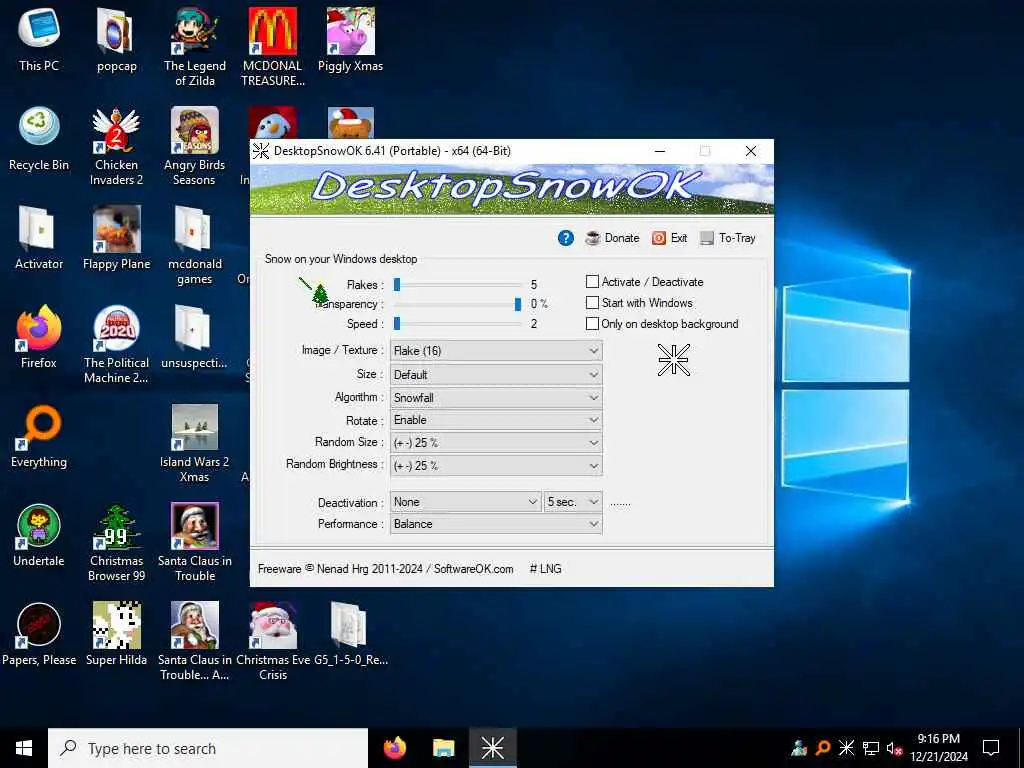Select mcdonald games folder
Viewport: 1024px width, 768px height.
[195, 246]
